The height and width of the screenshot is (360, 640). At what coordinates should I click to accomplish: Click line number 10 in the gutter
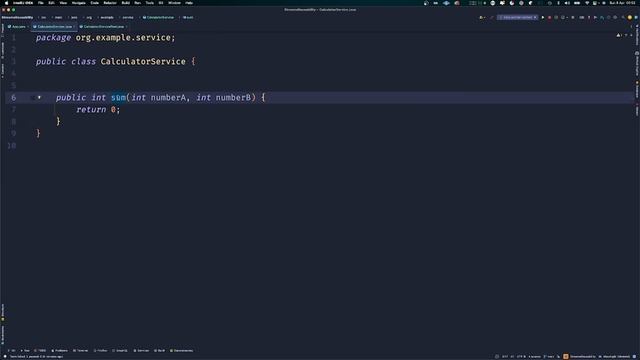(x=12, y=146)
